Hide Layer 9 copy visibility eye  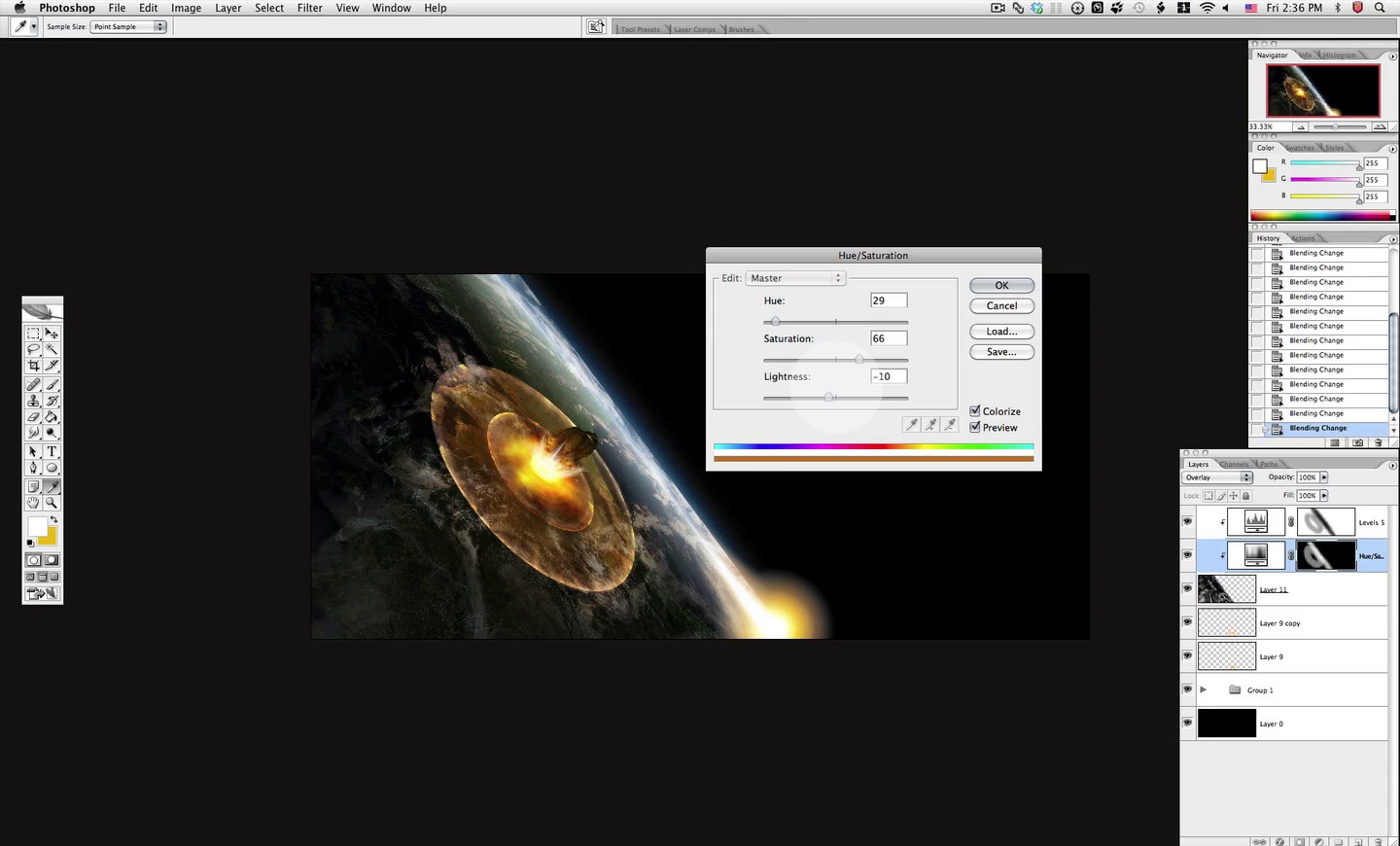tap(1187, 622)
